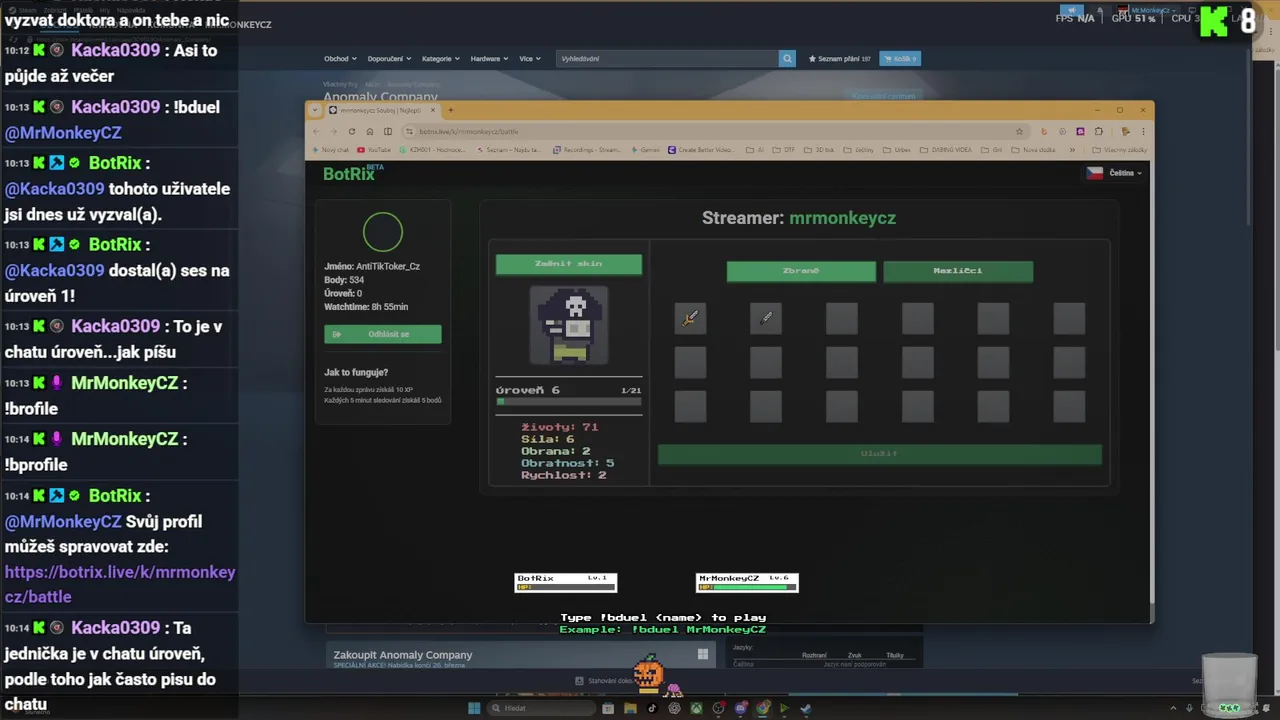Show hidden system tray icons
Screen dimensions: 1280x720
click(1175, 708)
